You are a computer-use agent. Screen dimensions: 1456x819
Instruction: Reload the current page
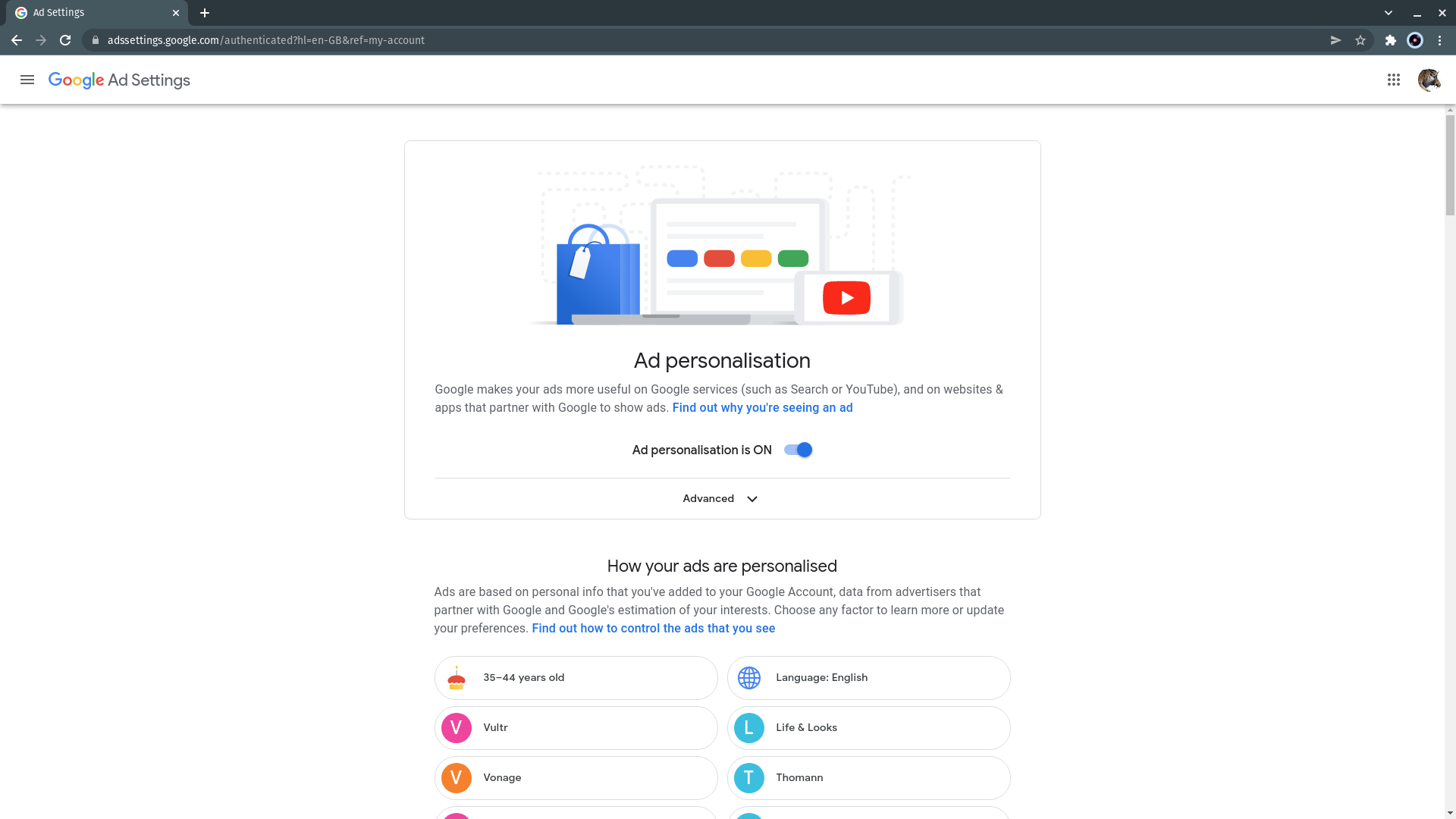pyautogui.click(x=65, y=40)
